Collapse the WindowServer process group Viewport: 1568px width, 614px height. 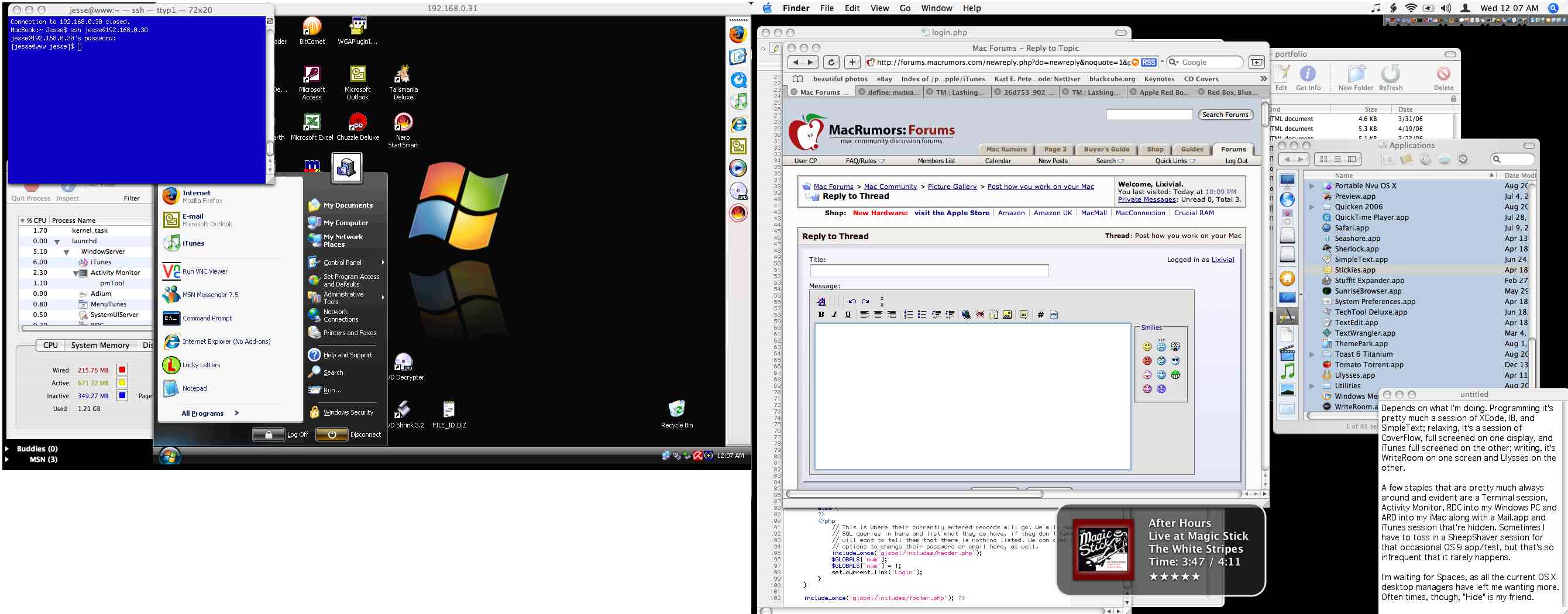(x=66, y=252)
